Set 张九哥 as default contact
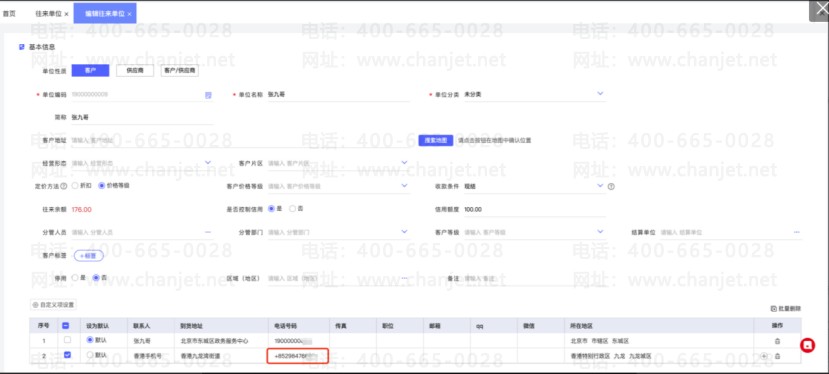 coord(89,340)
